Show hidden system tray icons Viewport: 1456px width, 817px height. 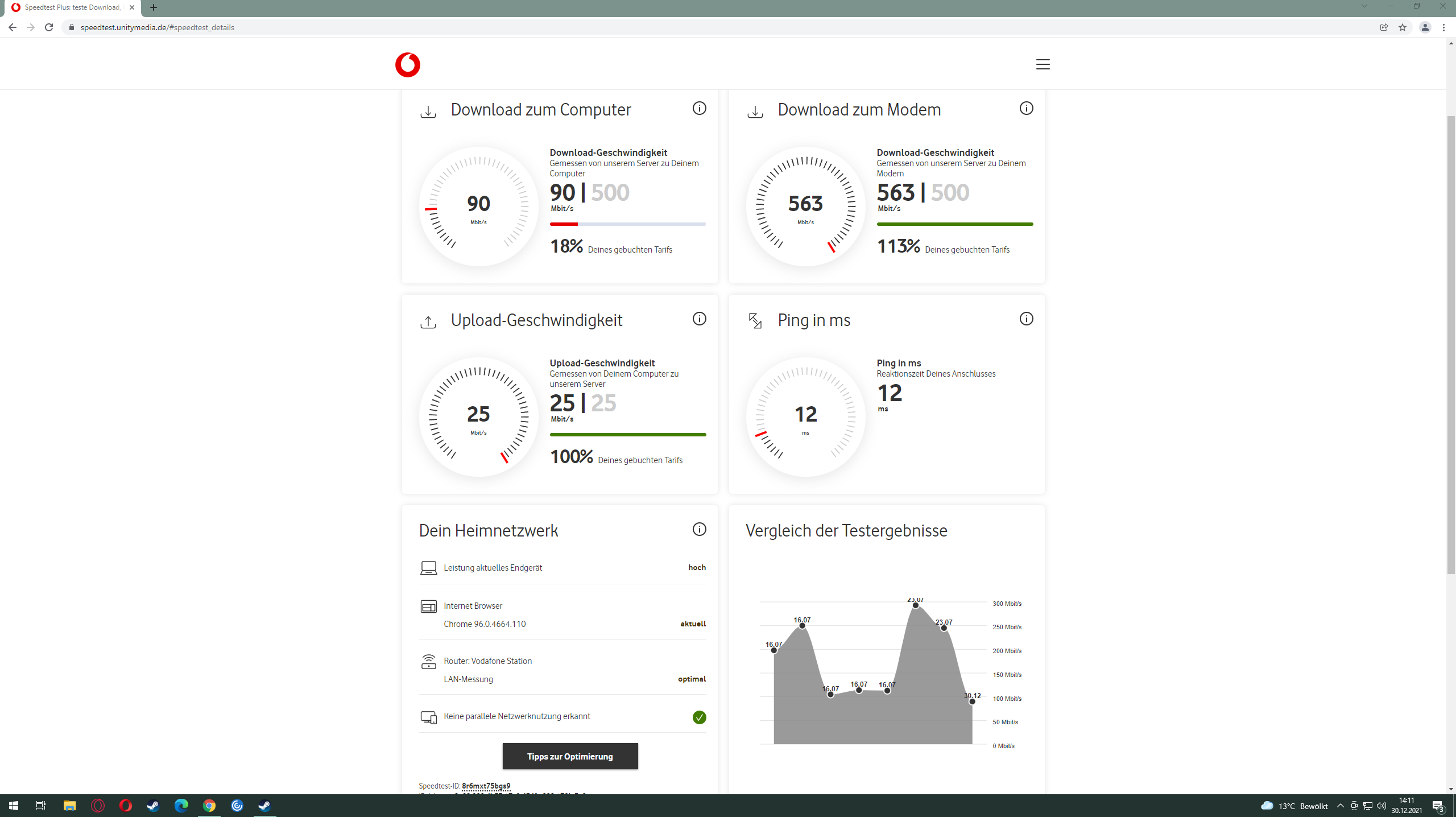point(1340,806)
